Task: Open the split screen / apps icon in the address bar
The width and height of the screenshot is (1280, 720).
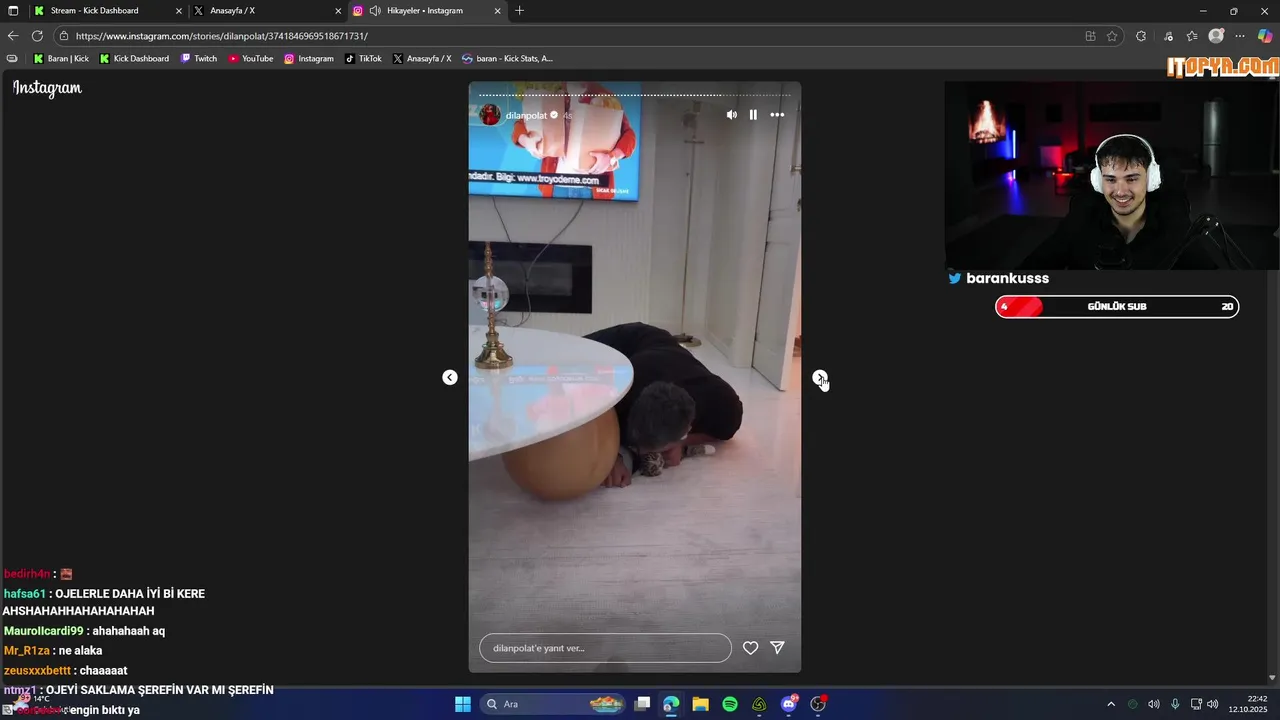Action: pos(1090,36)
